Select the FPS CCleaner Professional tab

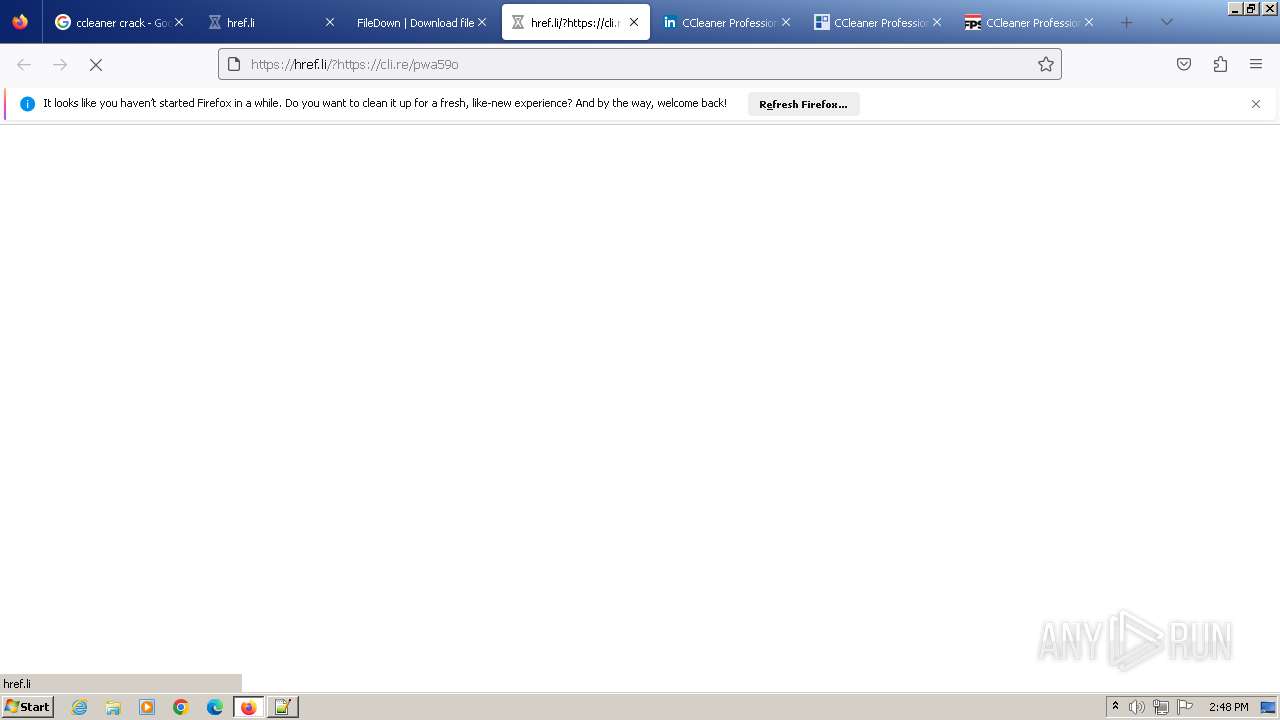1030,22
